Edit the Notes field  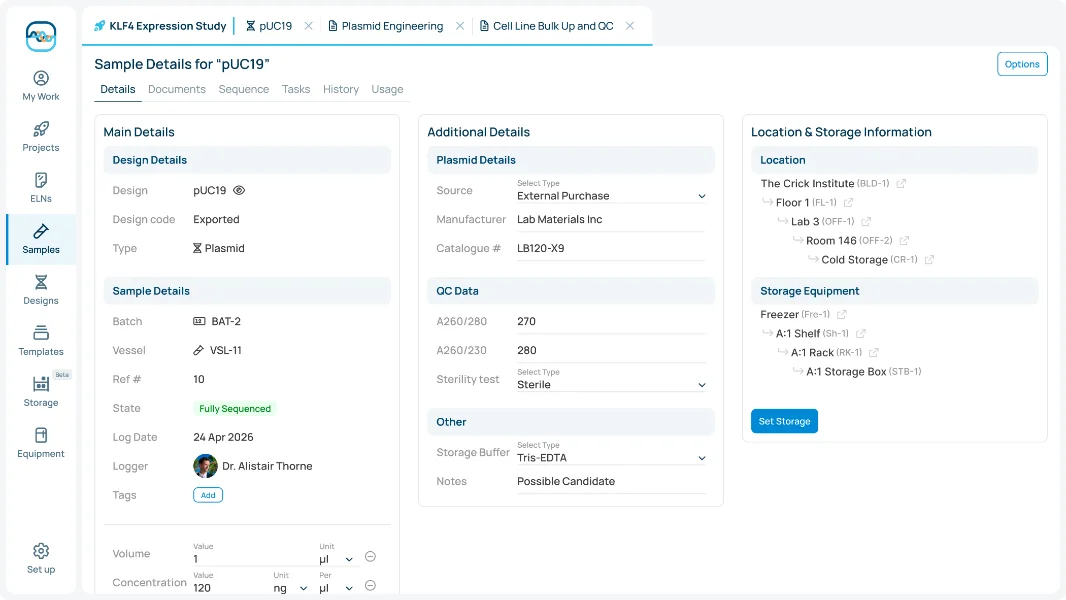click(x=611, y=482)
